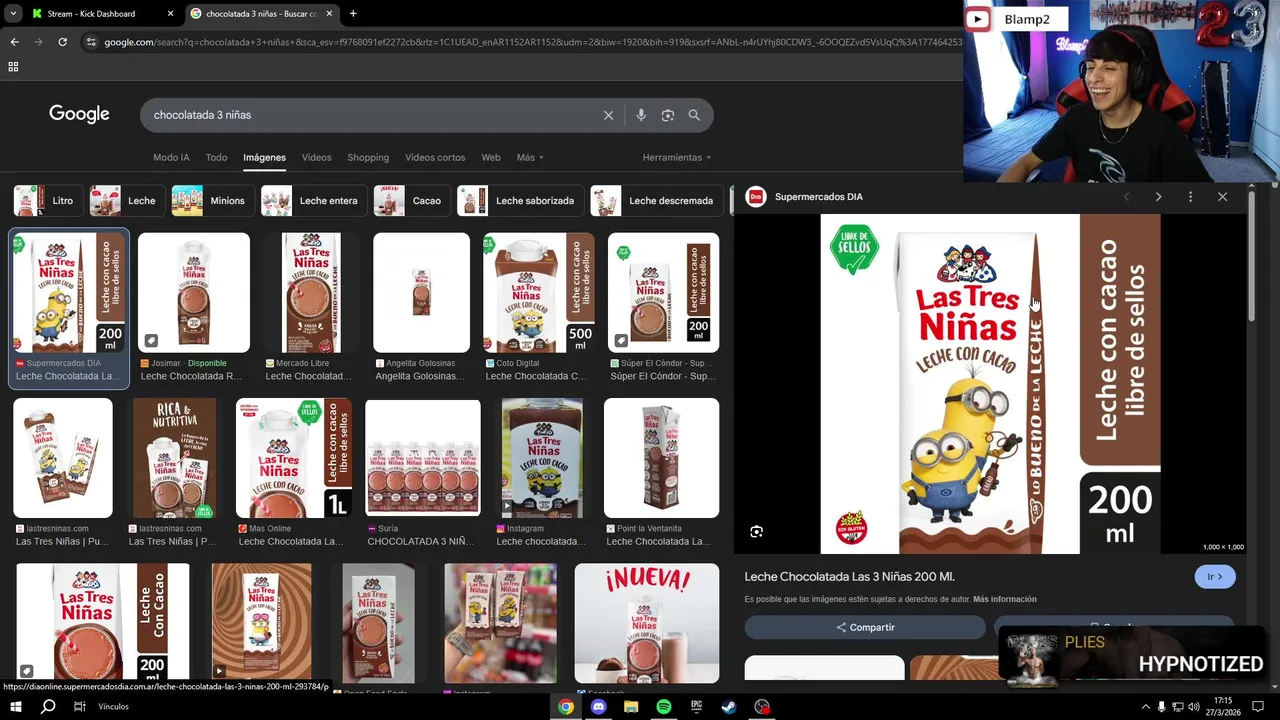Select the Leche filter chip
This screenshot has width=1280, height=720.
pos(126,201)
